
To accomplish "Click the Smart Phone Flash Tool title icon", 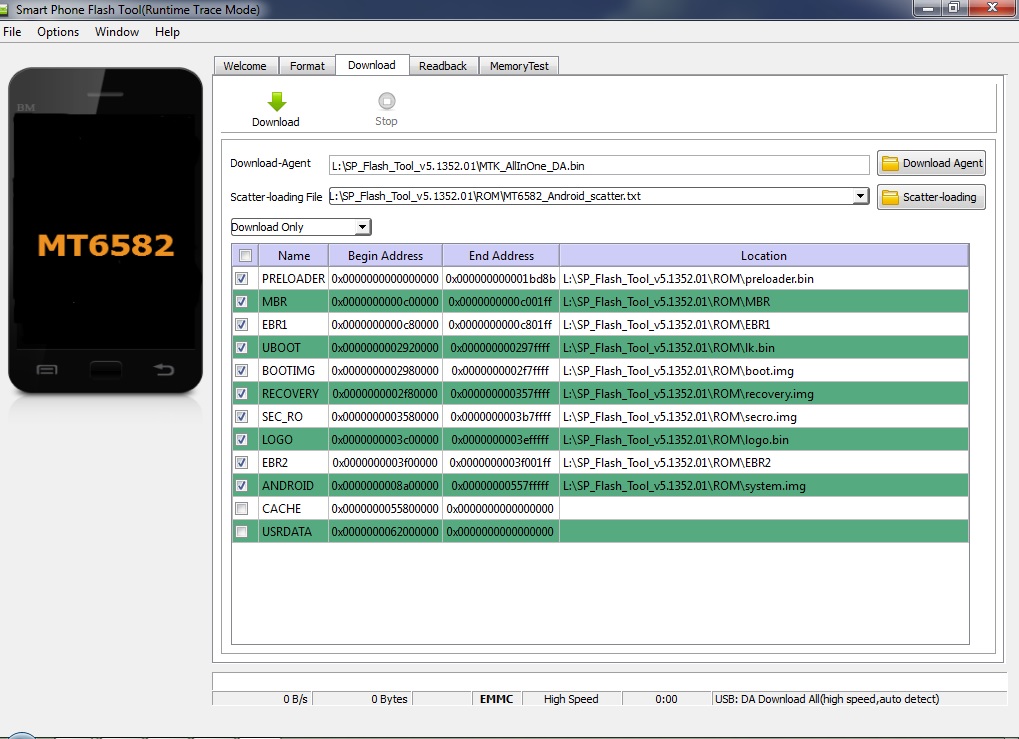I will (x=6, y=9).
